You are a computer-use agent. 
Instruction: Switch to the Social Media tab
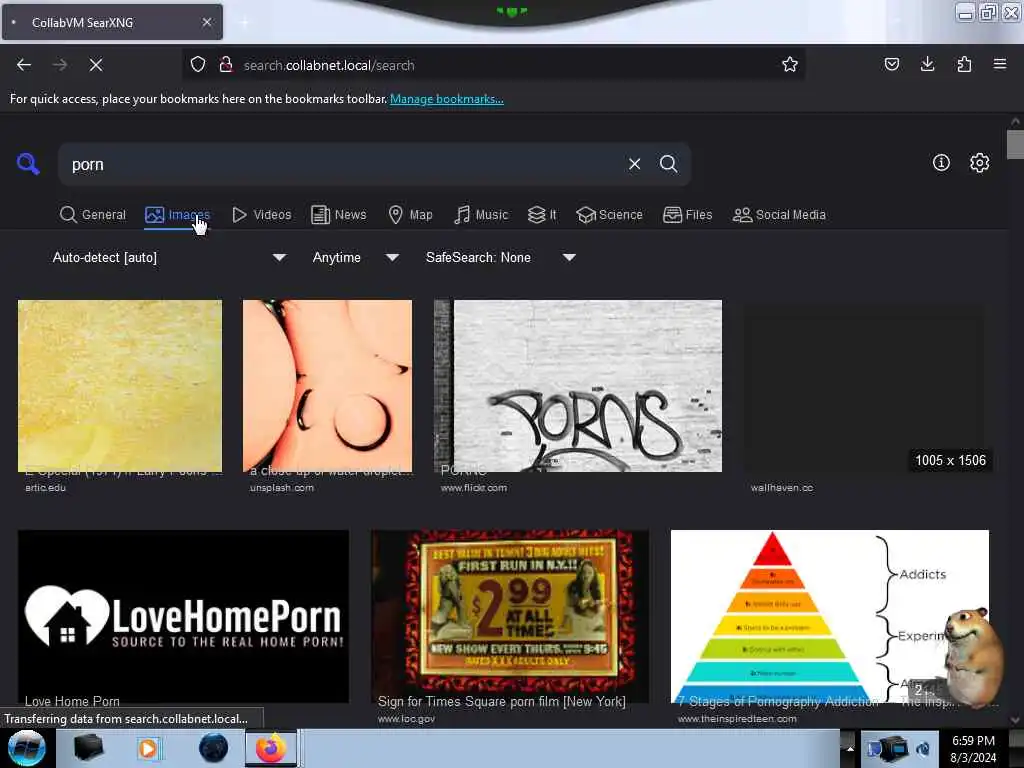(x=779, y=215)
